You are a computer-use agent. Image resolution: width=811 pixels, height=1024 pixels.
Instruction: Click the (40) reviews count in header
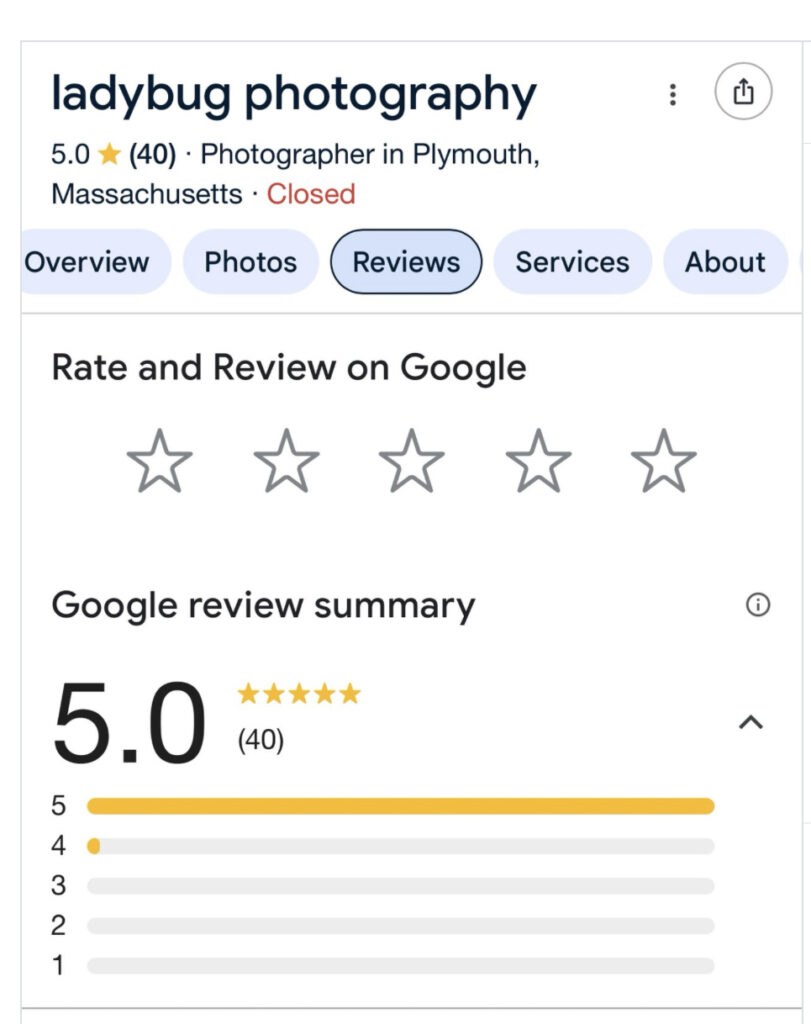(152, 155)
